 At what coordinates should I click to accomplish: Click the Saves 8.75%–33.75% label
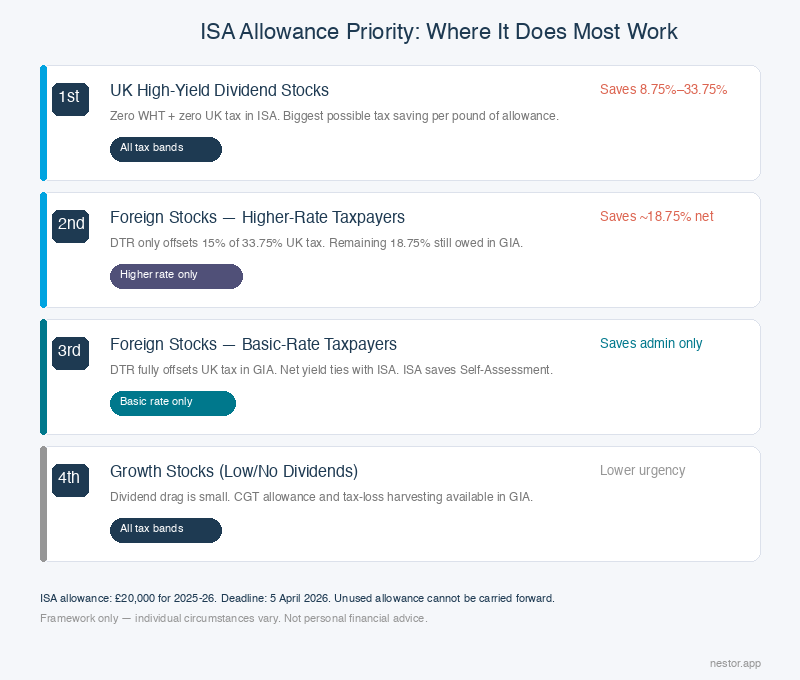click(663, 89)
